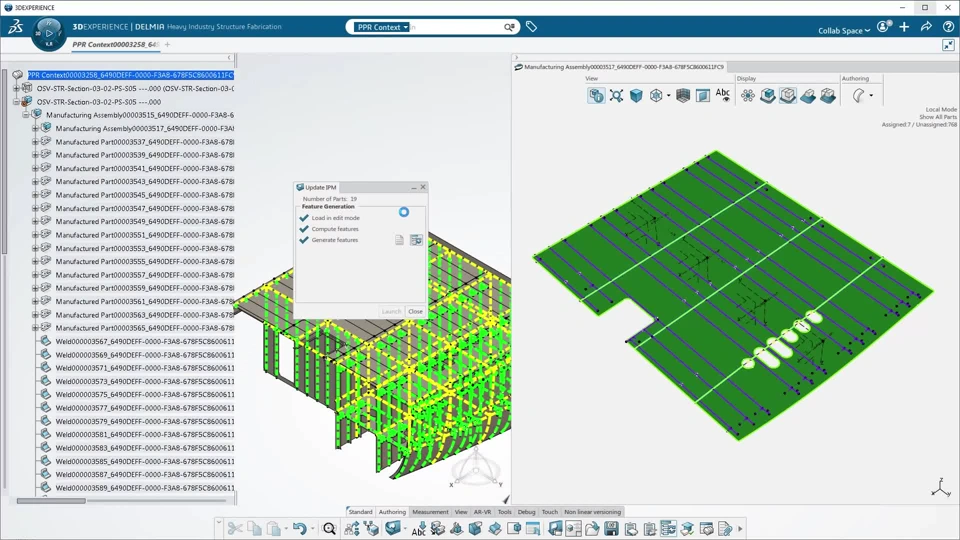
Task: Open the Non linear versioning tab
Action: pos(592,512)
